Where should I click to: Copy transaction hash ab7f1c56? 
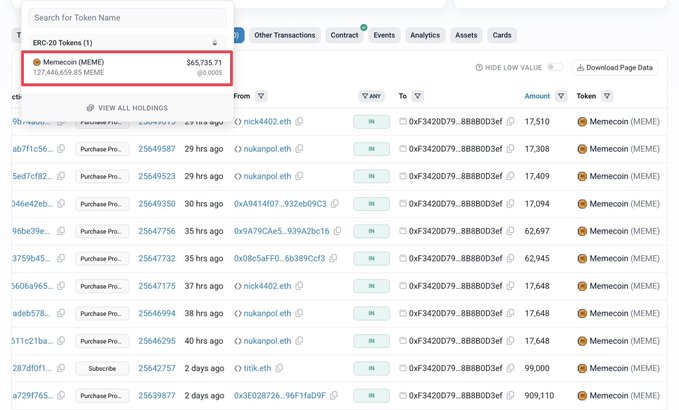click(x=61, y=149)
